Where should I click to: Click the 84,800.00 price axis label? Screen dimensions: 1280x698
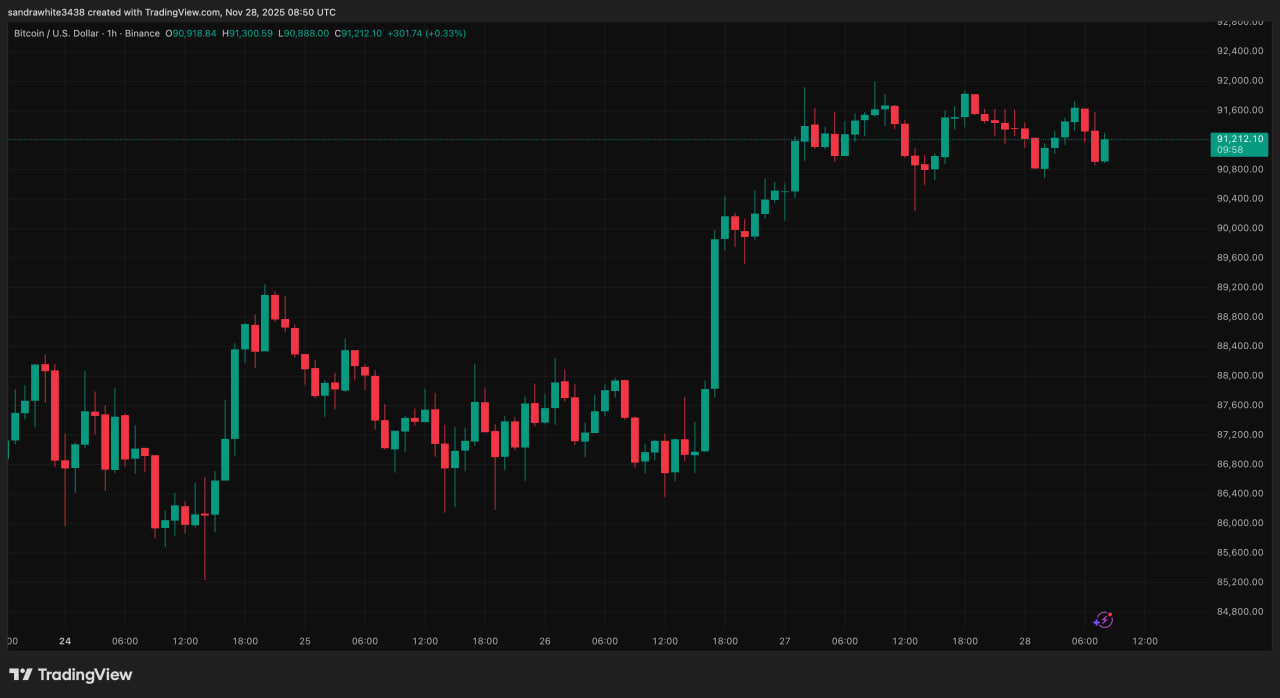1239,611
